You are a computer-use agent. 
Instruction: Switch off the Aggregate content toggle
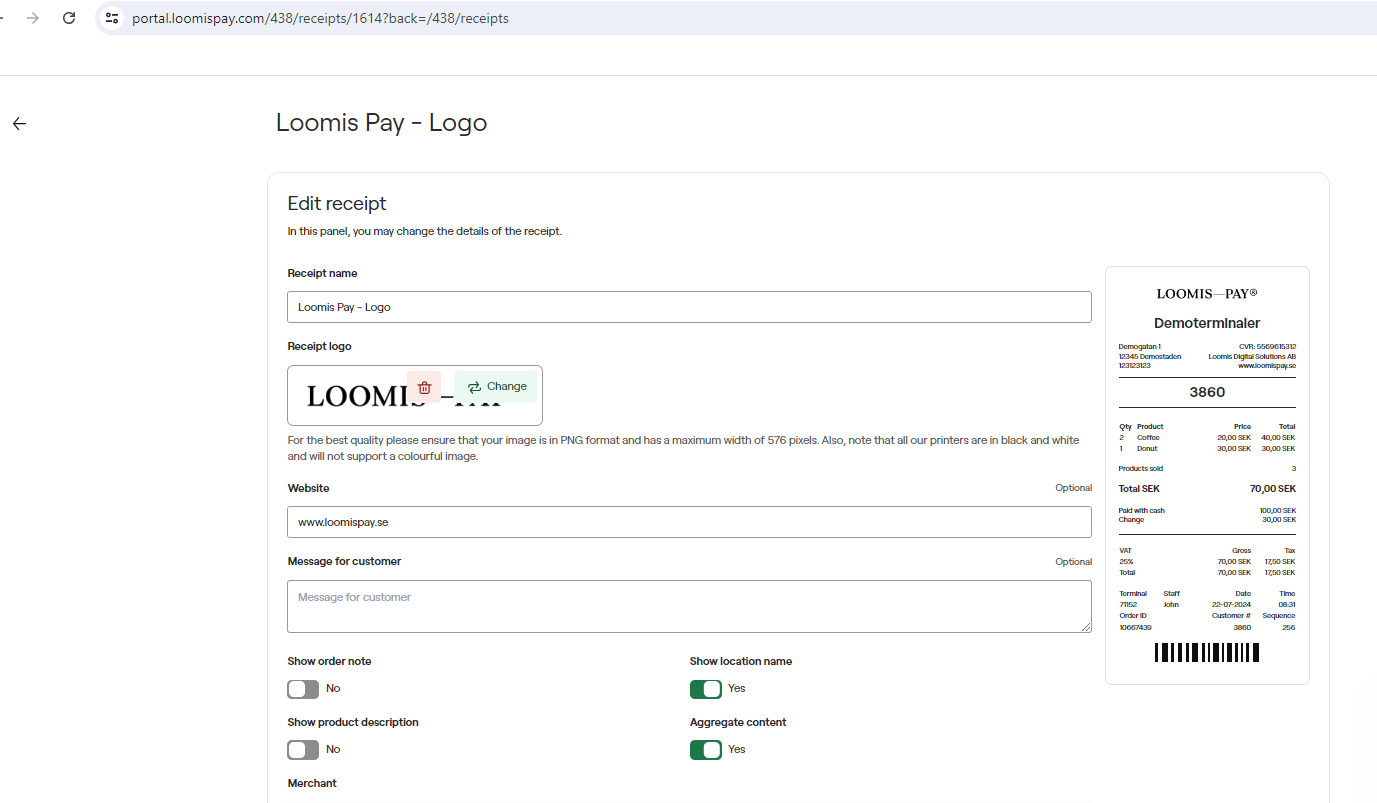pos(705,750)
